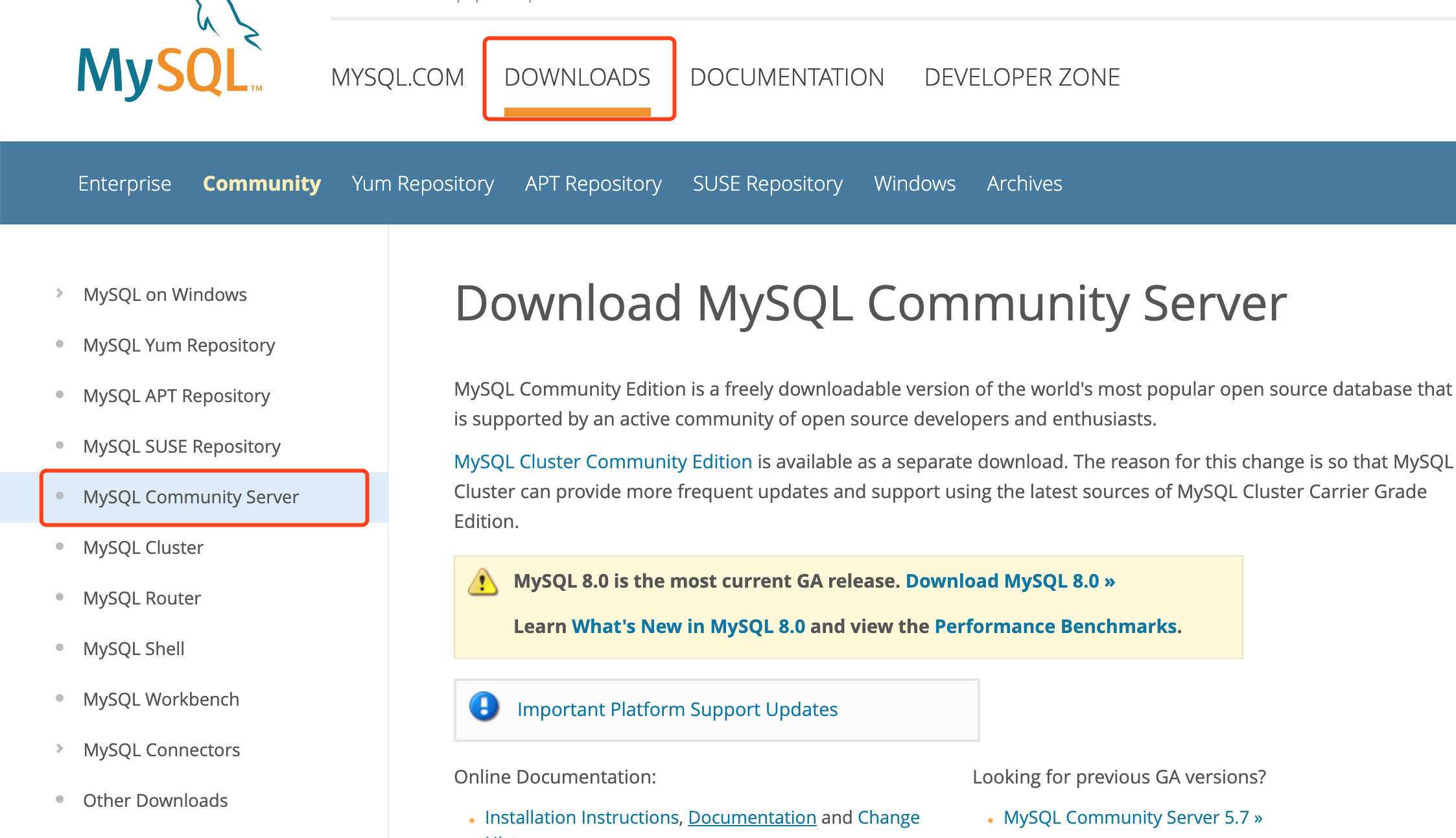The width and height of the screenshot is (1456, 838).
Task: Select MYSQL.COM in the top navigation
Action: [x=397, y=78]
